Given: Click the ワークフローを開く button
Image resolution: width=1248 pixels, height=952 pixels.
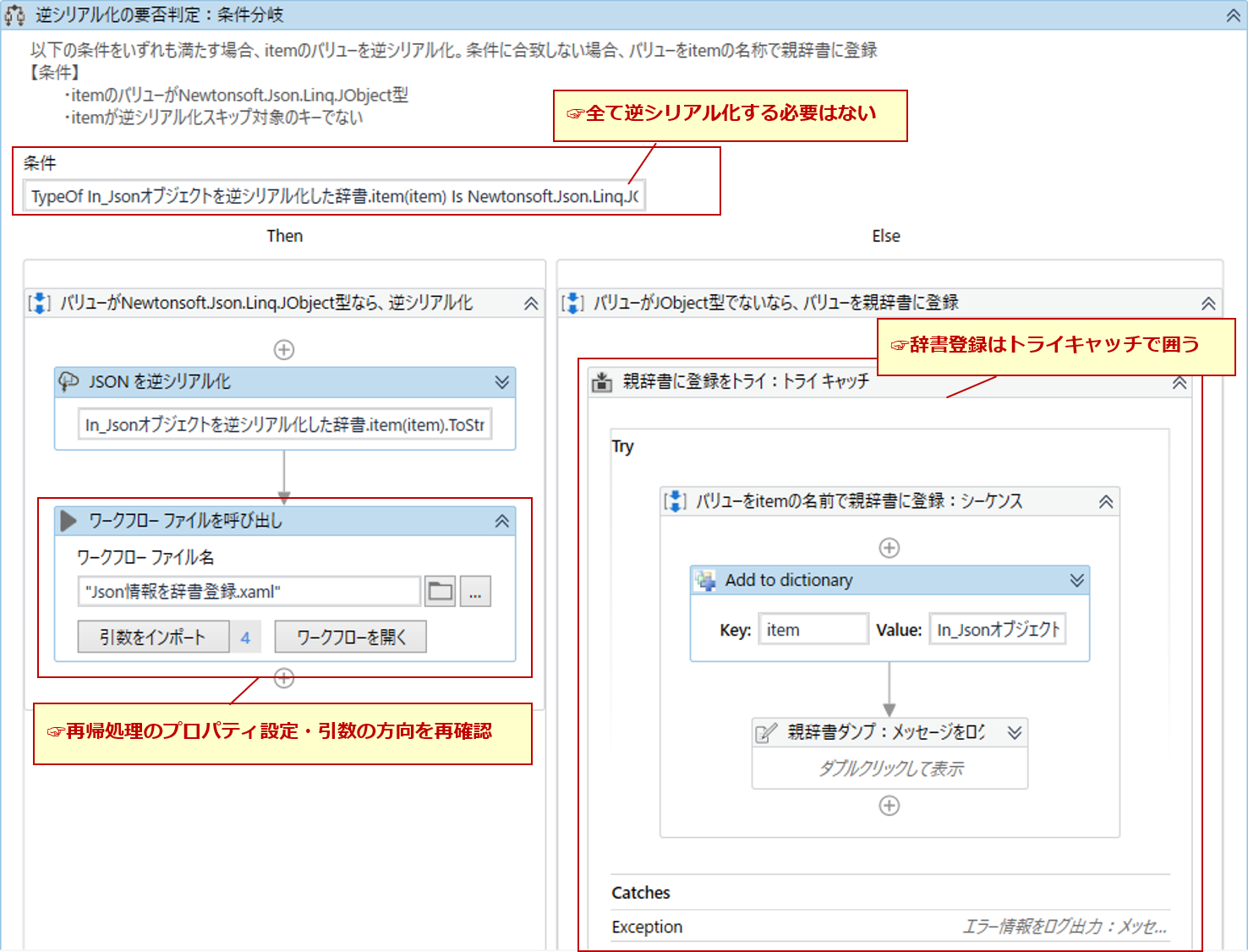Looking at the screenshot, I should 350,637.
